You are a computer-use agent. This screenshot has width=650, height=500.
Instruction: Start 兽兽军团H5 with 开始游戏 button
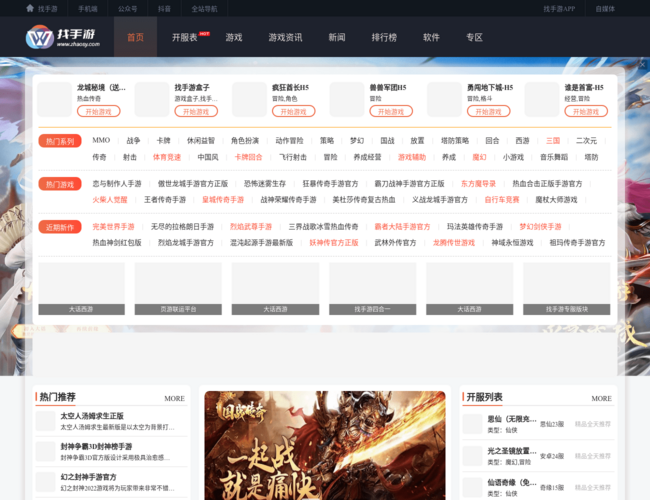(391, 112)
